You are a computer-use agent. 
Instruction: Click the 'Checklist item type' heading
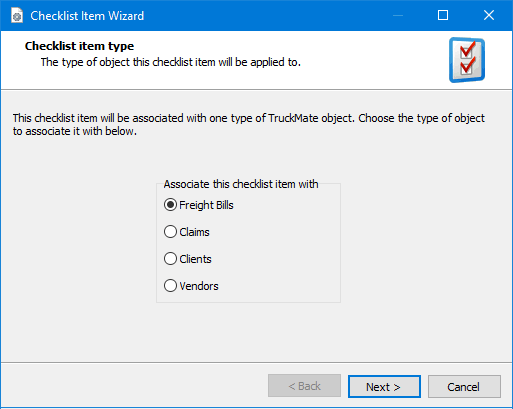(x=79, y=46)
